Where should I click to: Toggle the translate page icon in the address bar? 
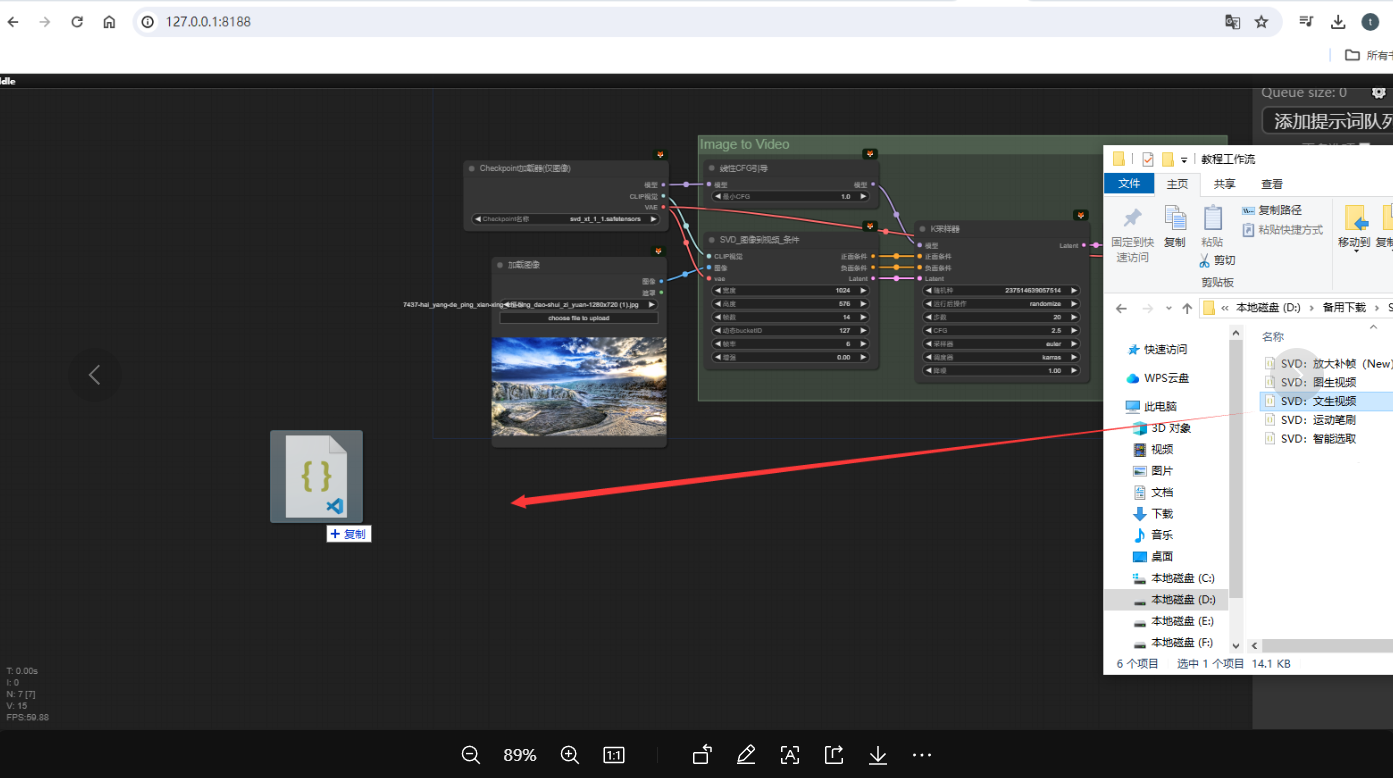(1232, 21)
